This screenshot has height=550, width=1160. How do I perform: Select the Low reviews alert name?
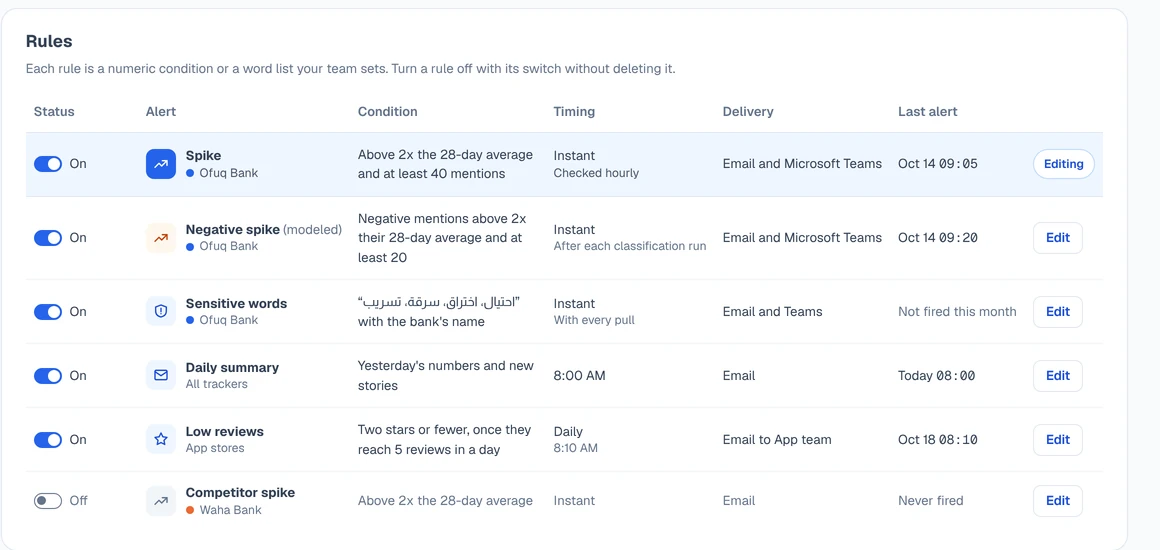225,432
